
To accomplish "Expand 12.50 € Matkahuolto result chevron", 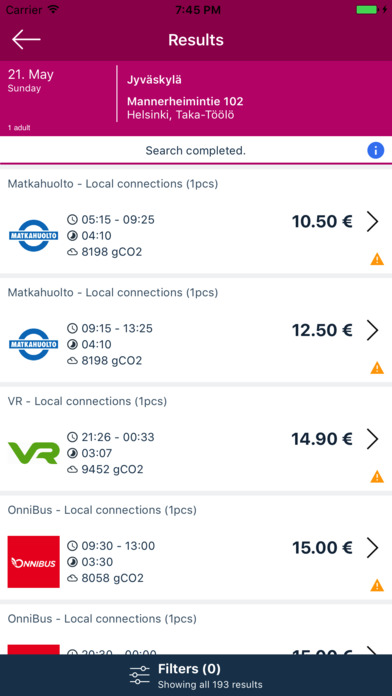I will click(372, 330).
